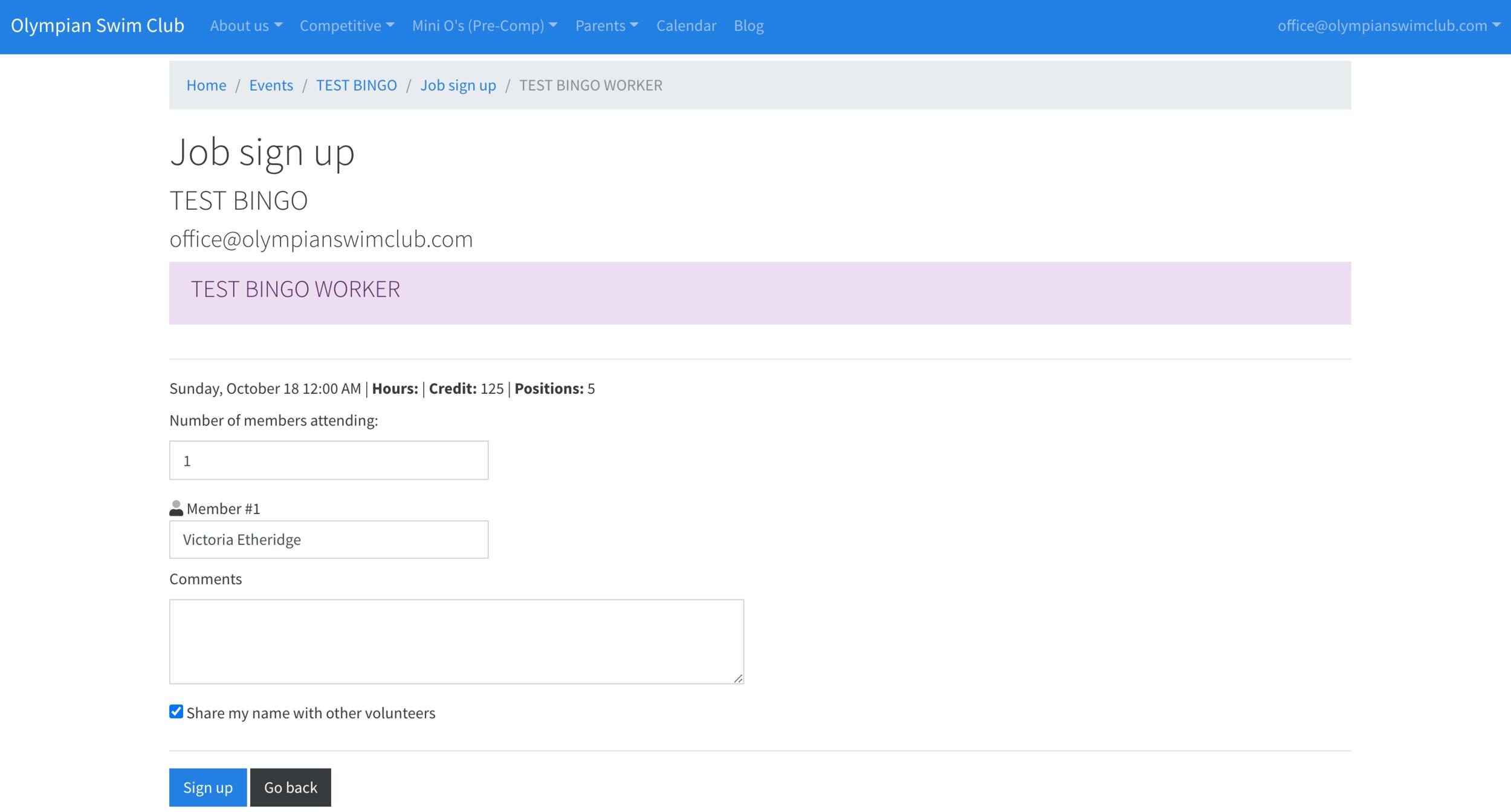Open the Blog nav item
The image size is (1511, 812).
click(748, 26)
